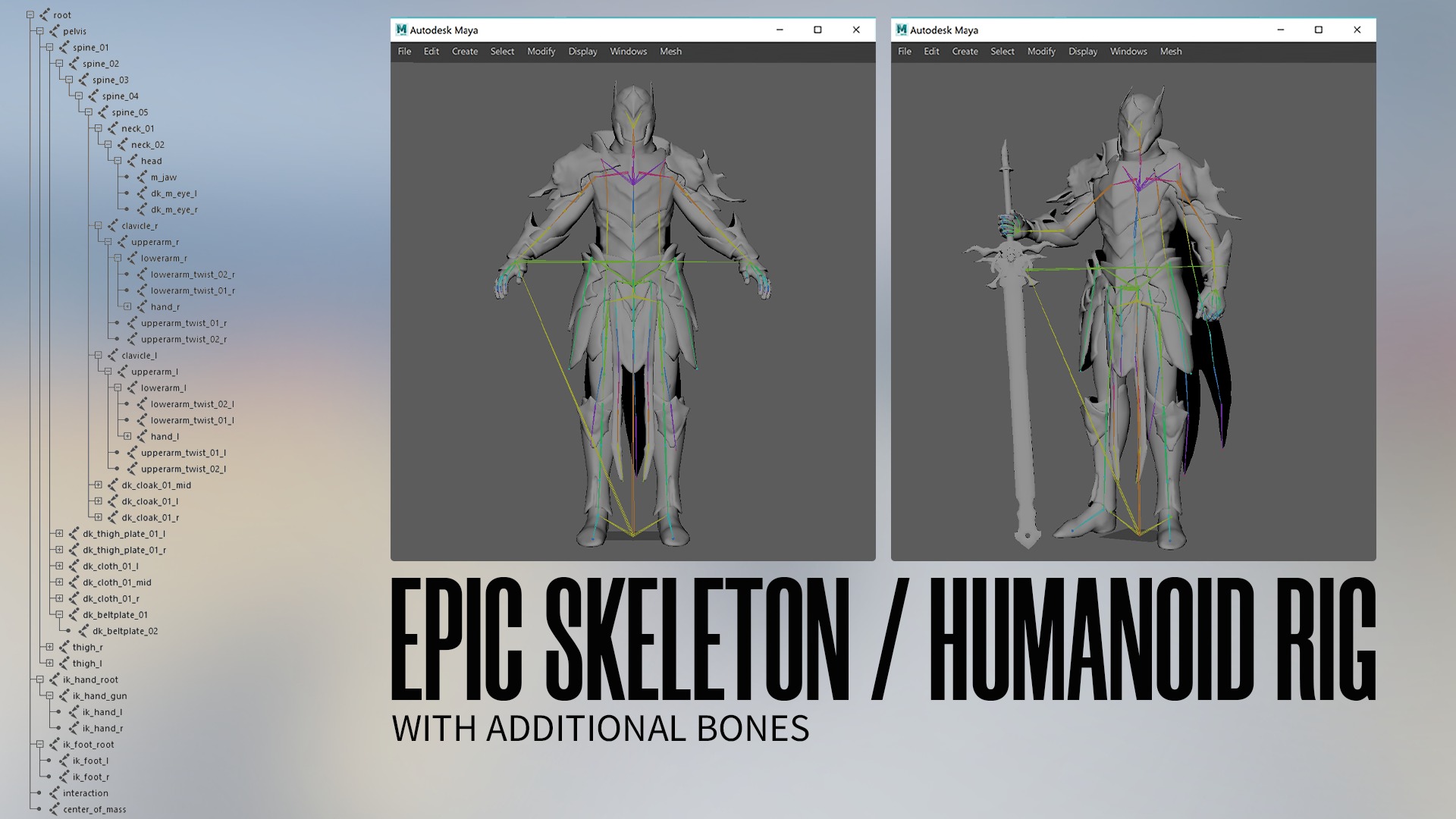Collapse the neck_01 node

(x=99, y=129)
